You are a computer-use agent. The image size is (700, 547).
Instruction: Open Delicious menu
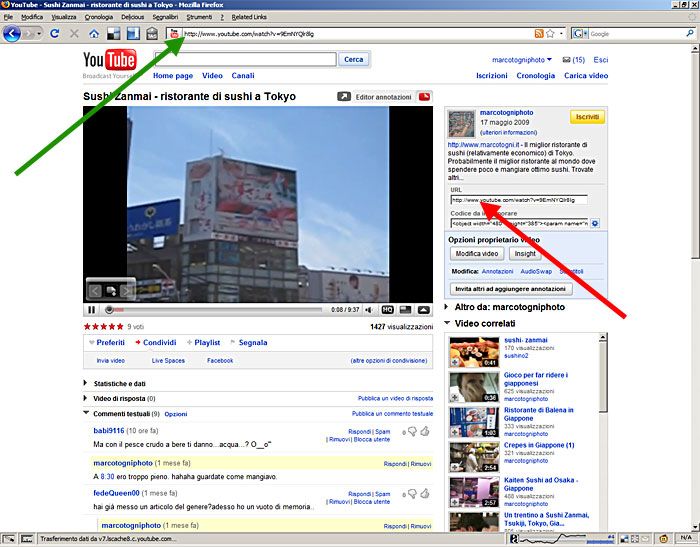[x=133, y=17]
